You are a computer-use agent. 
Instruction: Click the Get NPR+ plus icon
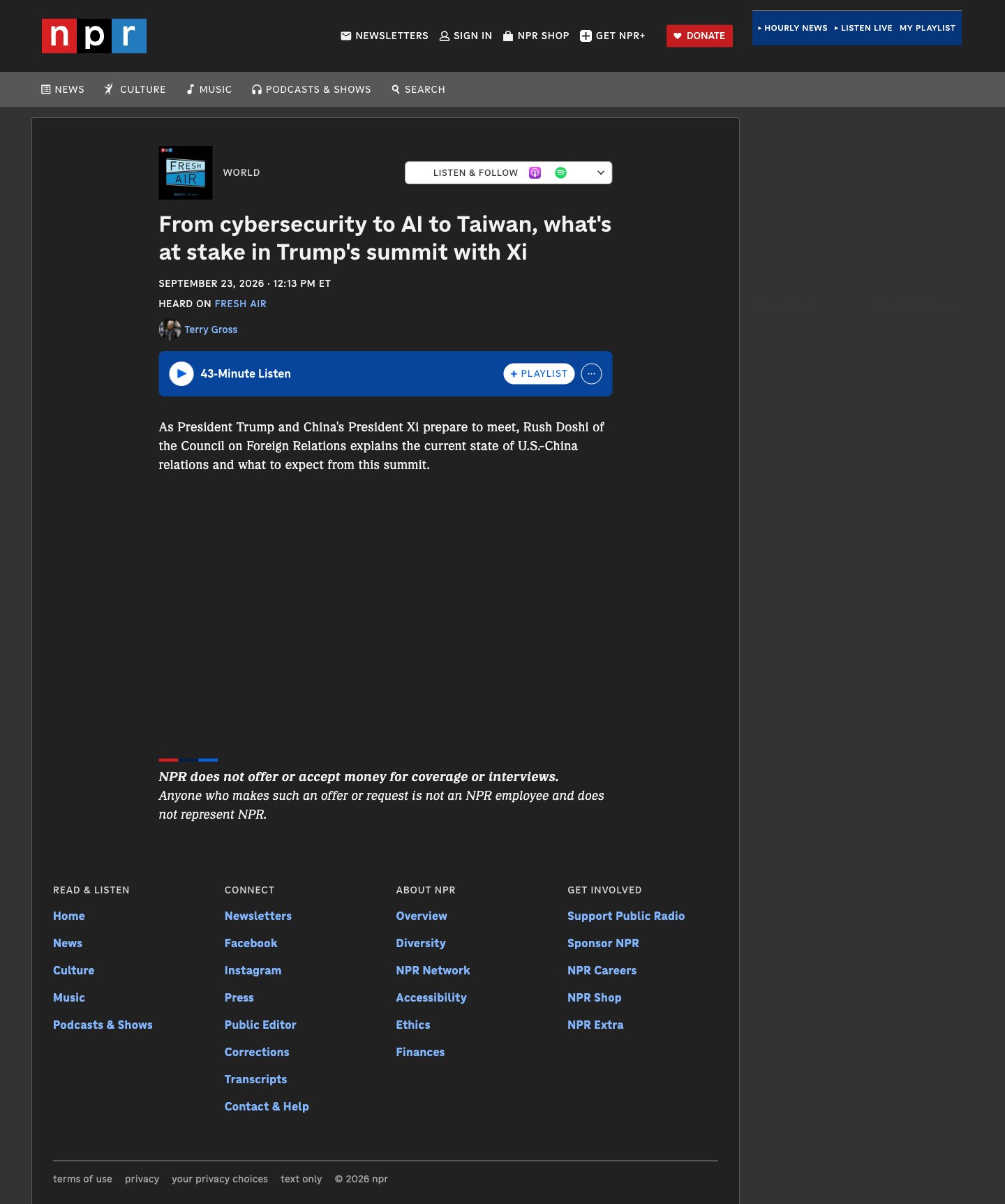(x=586, y=36)
